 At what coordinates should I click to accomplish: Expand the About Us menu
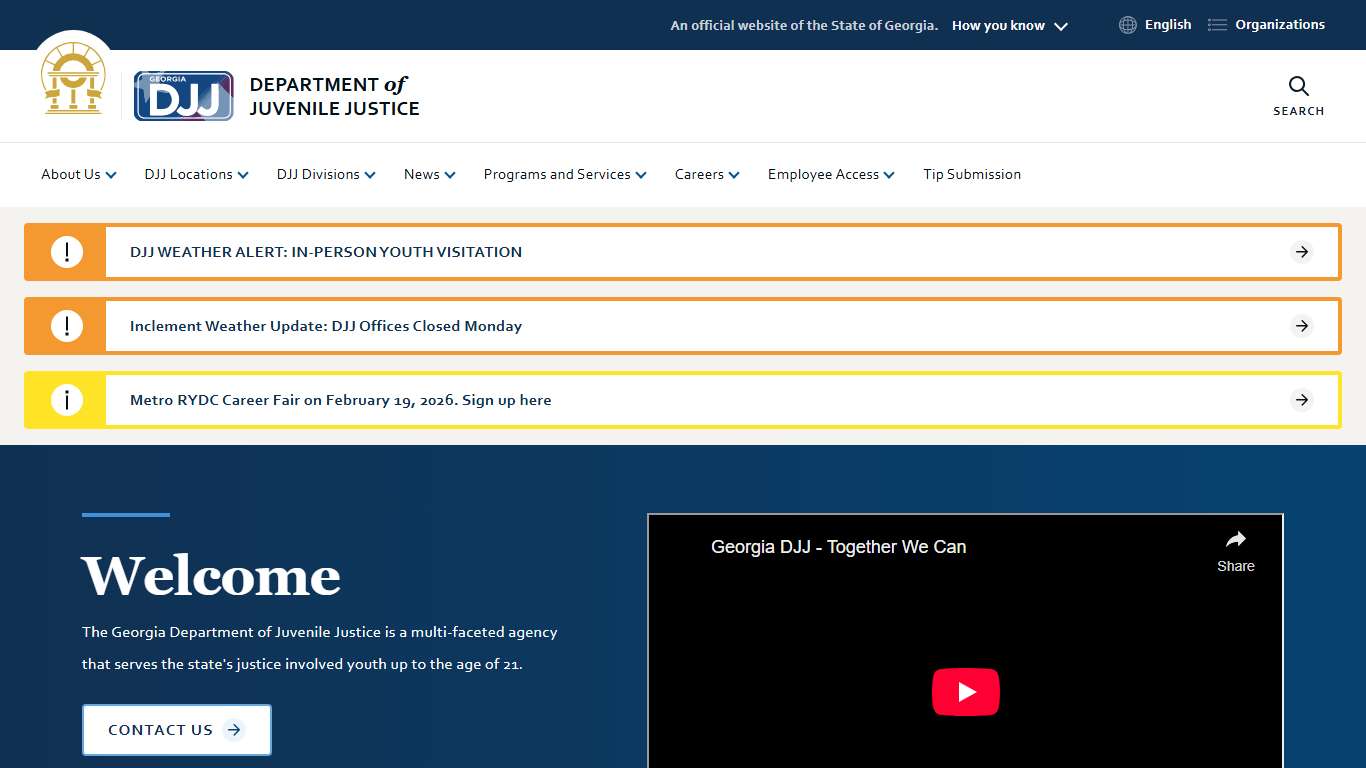pos(79,174)
